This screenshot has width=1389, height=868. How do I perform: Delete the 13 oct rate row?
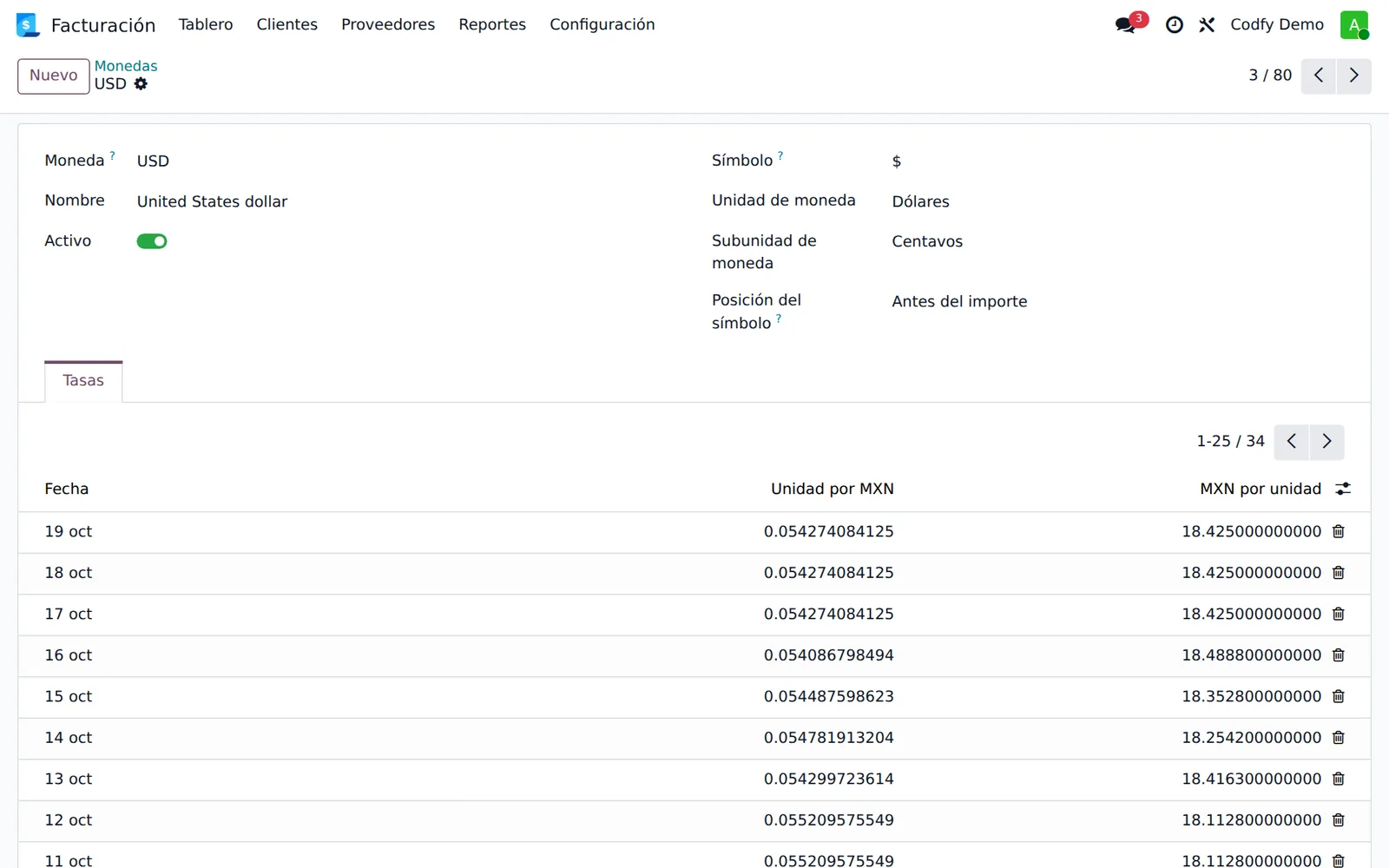1339,779
